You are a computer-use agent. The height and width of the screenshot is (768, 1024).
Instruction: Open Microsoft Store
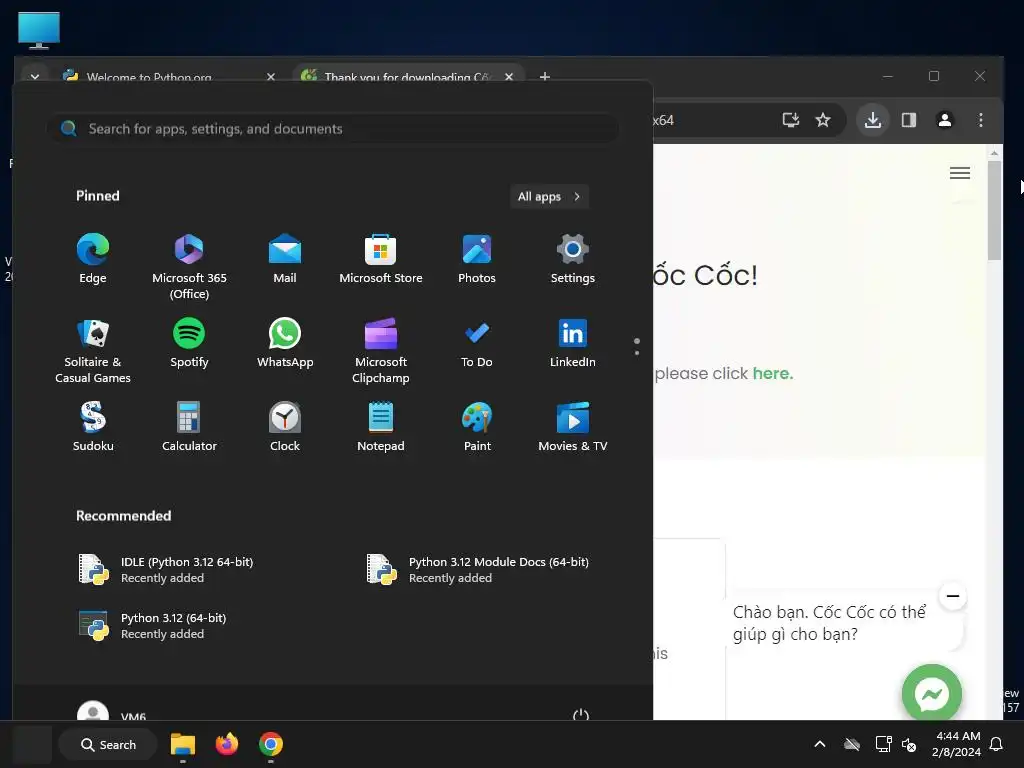tap(381, 259)
